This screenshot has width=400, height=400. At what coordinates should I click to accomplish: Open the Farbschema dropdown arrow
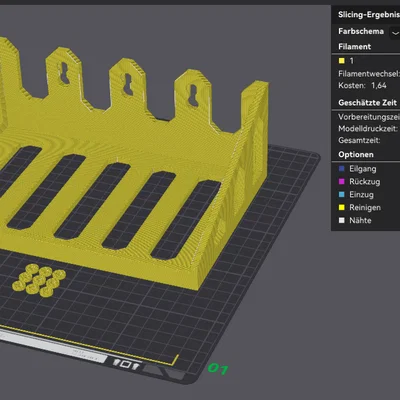395,33
